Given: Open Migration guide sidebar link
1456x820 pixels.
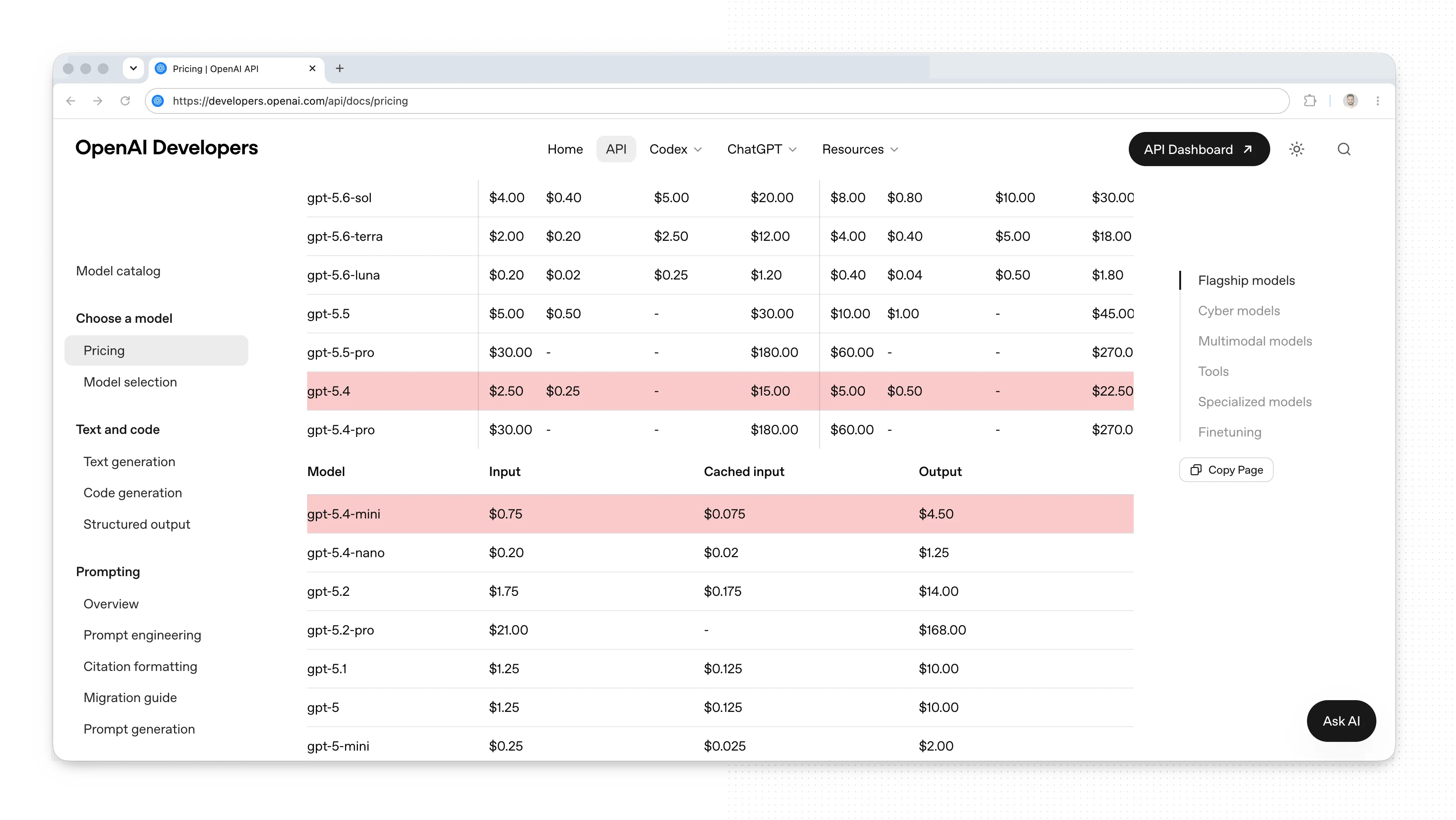Looking at the screenshot, I should [130, 698].
